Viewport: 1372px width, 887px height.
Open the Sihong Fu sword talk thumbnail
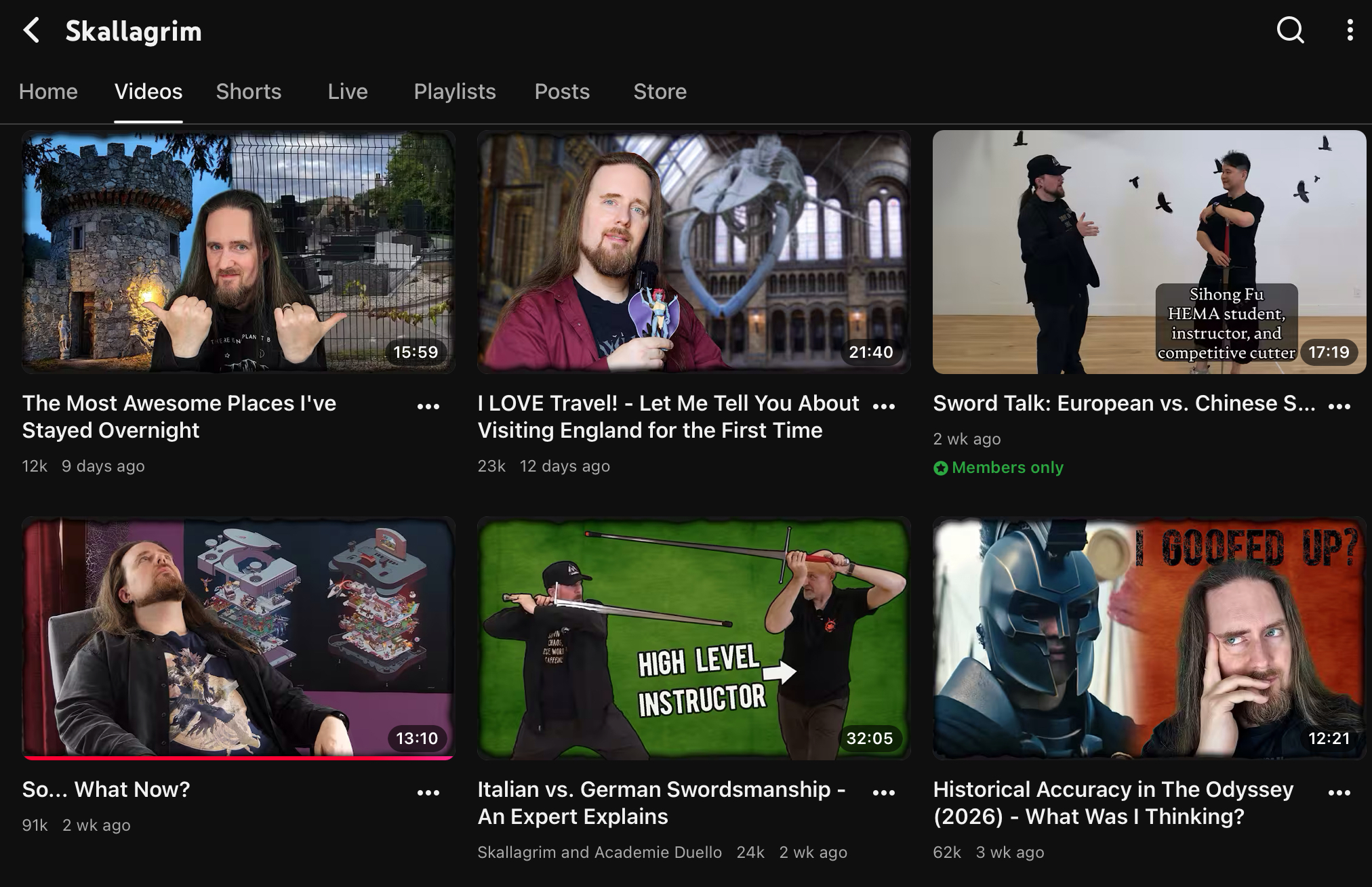pos(1150,252)
